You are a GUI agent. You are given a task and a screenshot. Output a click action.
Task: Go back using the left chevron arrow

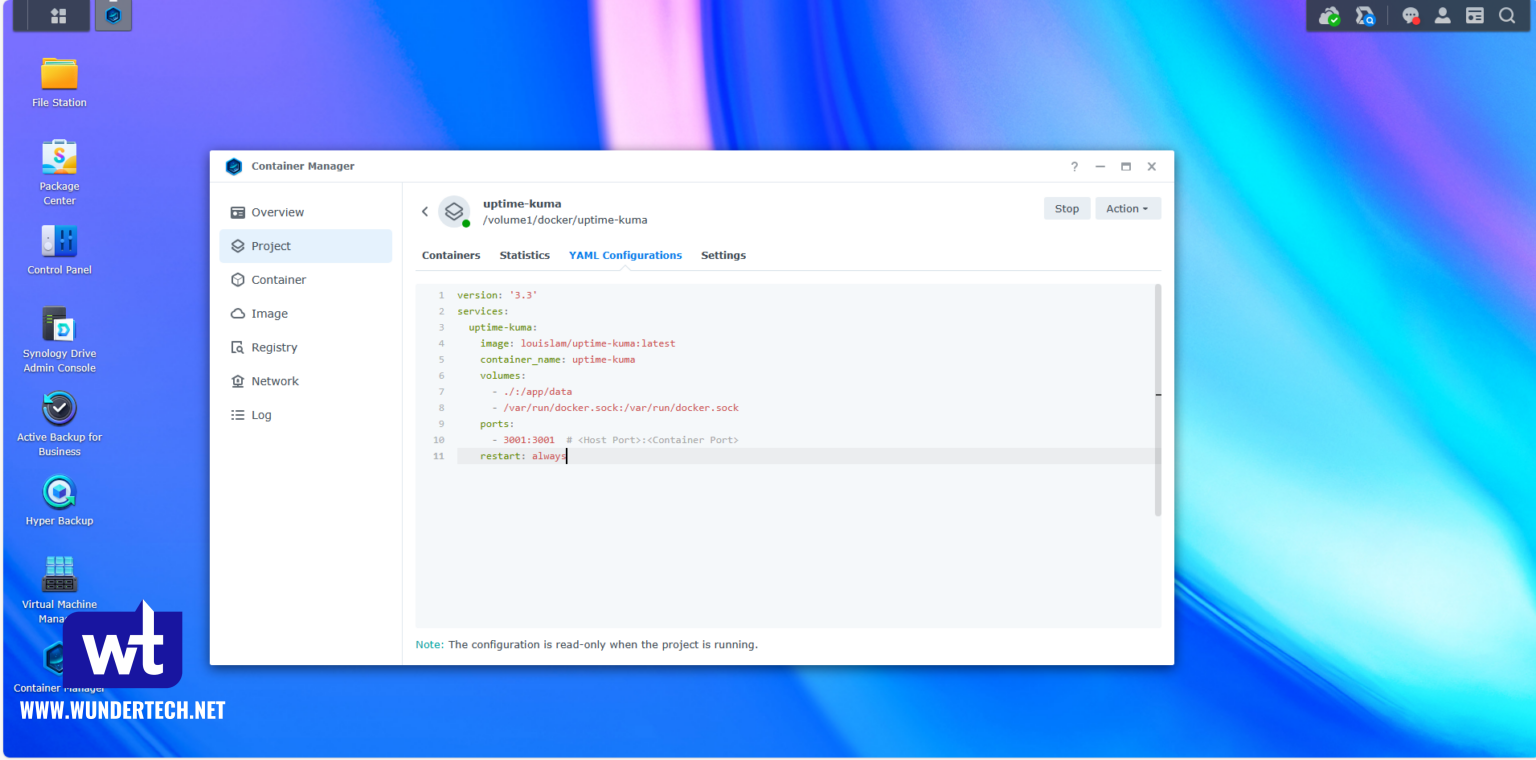click(424, 211)
